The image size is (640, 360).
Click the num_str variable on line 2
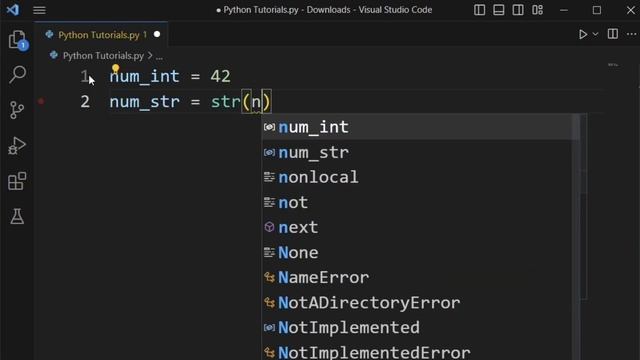tap(144, 102)
